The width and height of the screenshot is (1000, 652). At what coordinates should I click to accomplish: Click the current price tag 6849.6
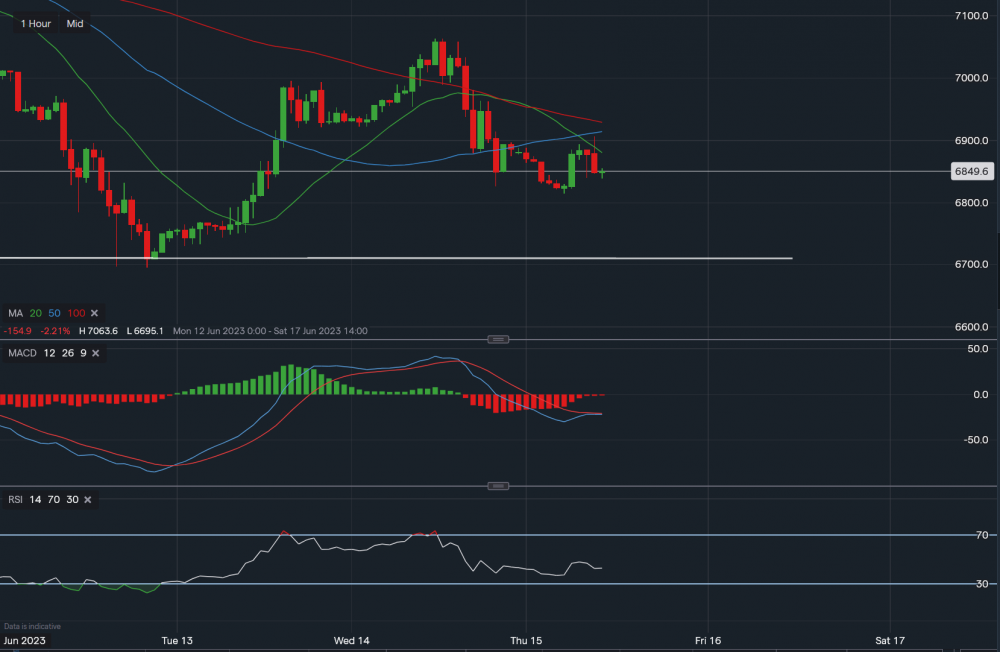pos(971,172)
